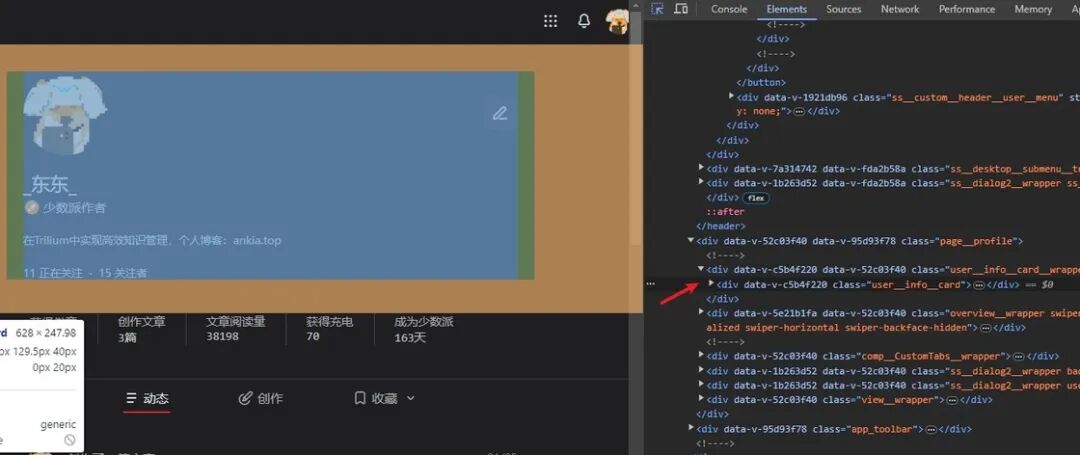The height and width of the screenshot is (455, 1080).
Task: Expand the ss__custom__header__user__menu div
Action: [x=731, y=96]
